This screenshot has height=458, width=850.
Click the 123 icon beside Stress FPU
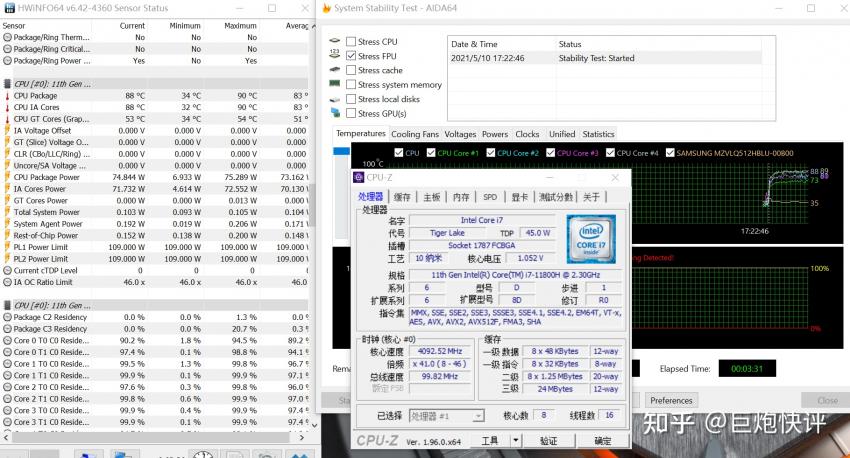(x=334, y=55)
